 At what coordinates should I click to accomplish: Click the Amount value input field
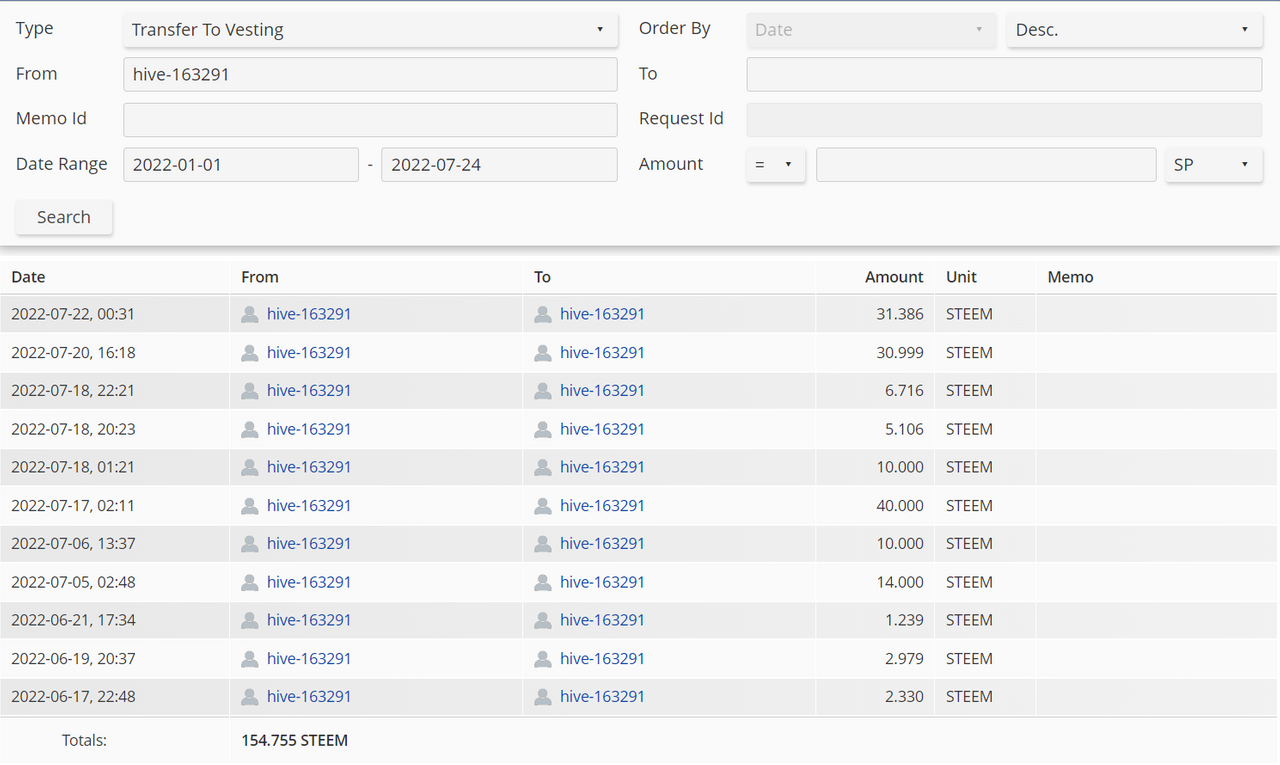click(x=986, y=164)
